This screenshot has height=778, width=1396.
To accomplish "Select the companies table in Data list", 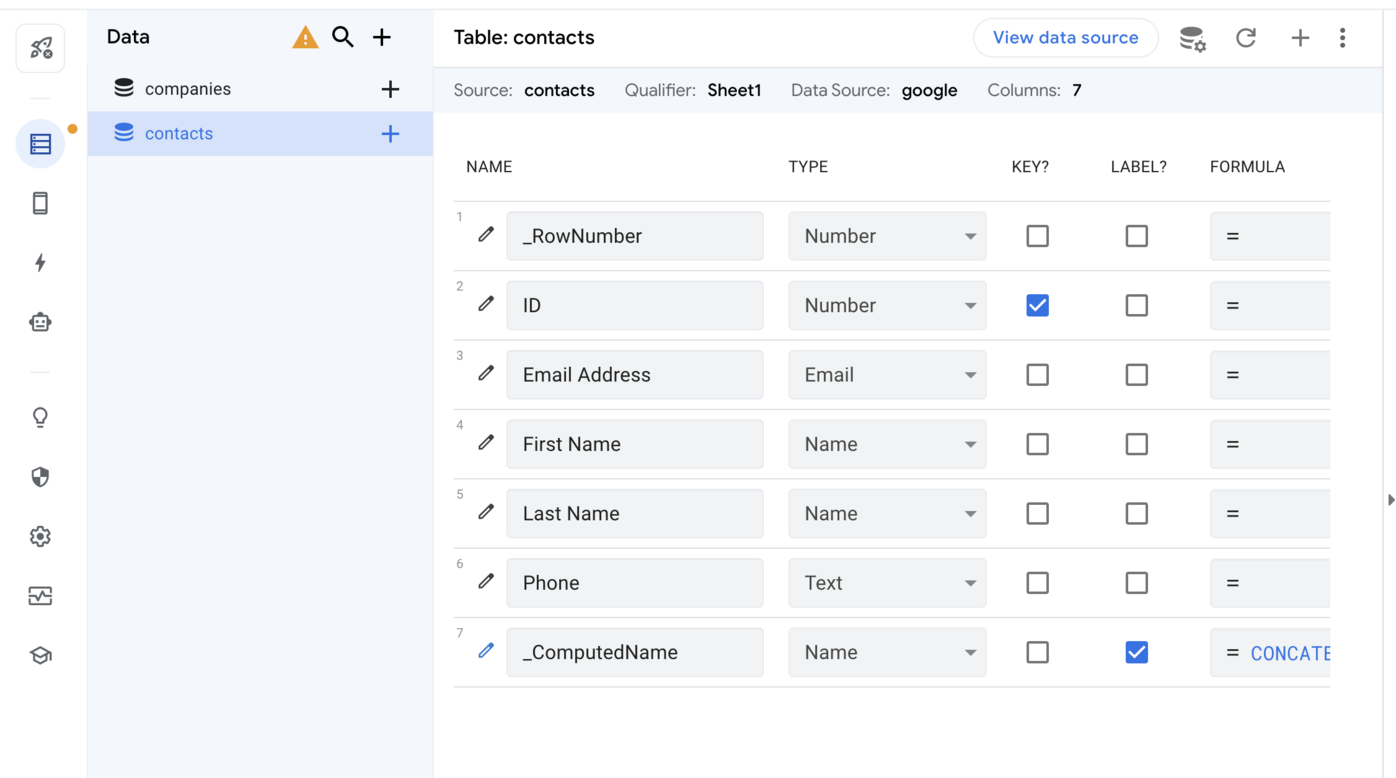I will (x=188, y=89).
